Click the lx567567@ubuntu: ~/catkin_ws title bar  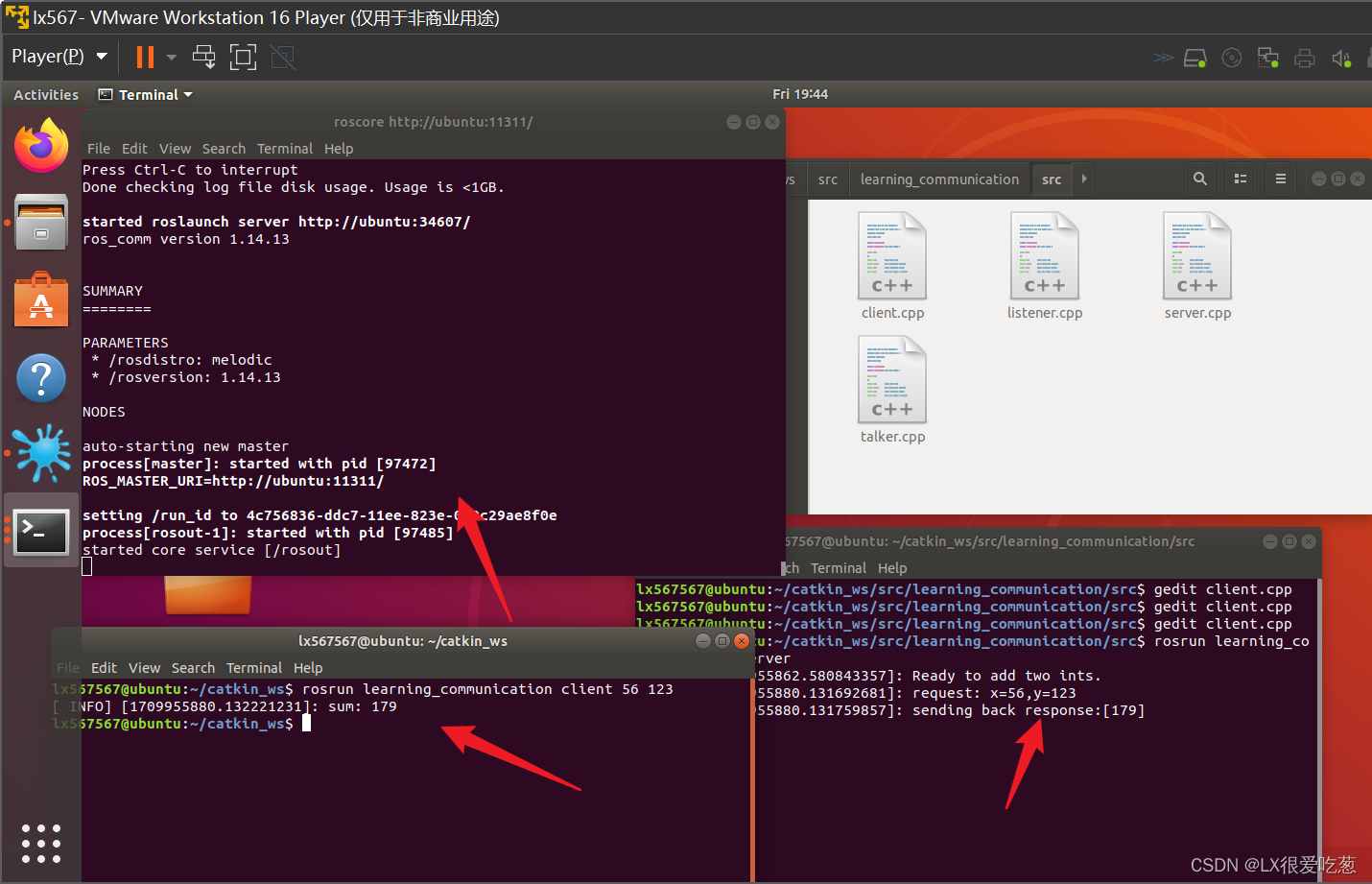tap(403, 641)
